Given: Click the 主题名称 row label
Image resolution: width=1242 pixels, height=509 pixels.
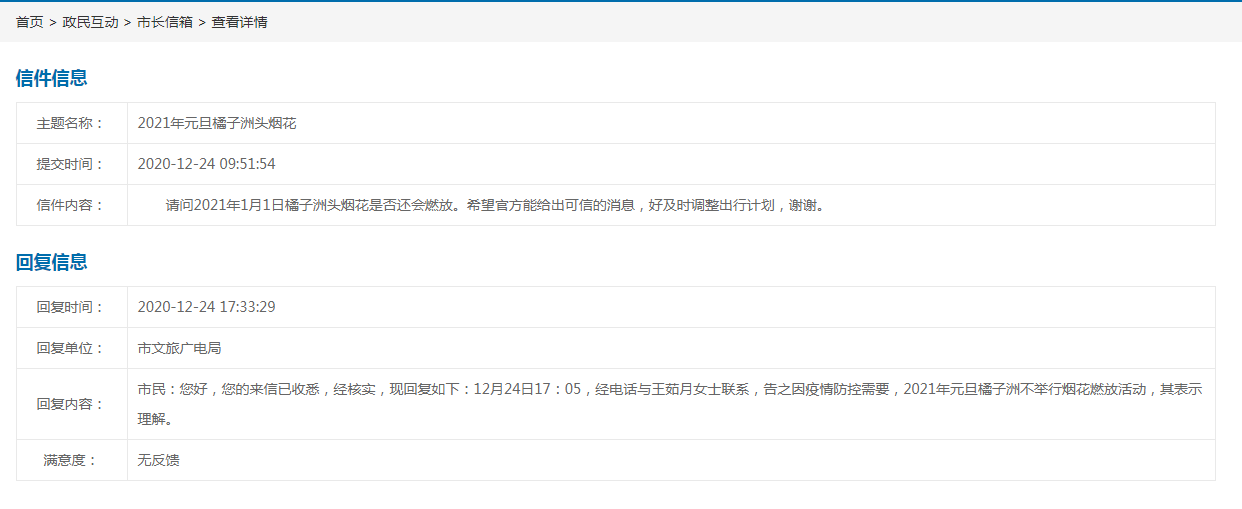Looking at the screenshot, I should click(x=70, y=123).
